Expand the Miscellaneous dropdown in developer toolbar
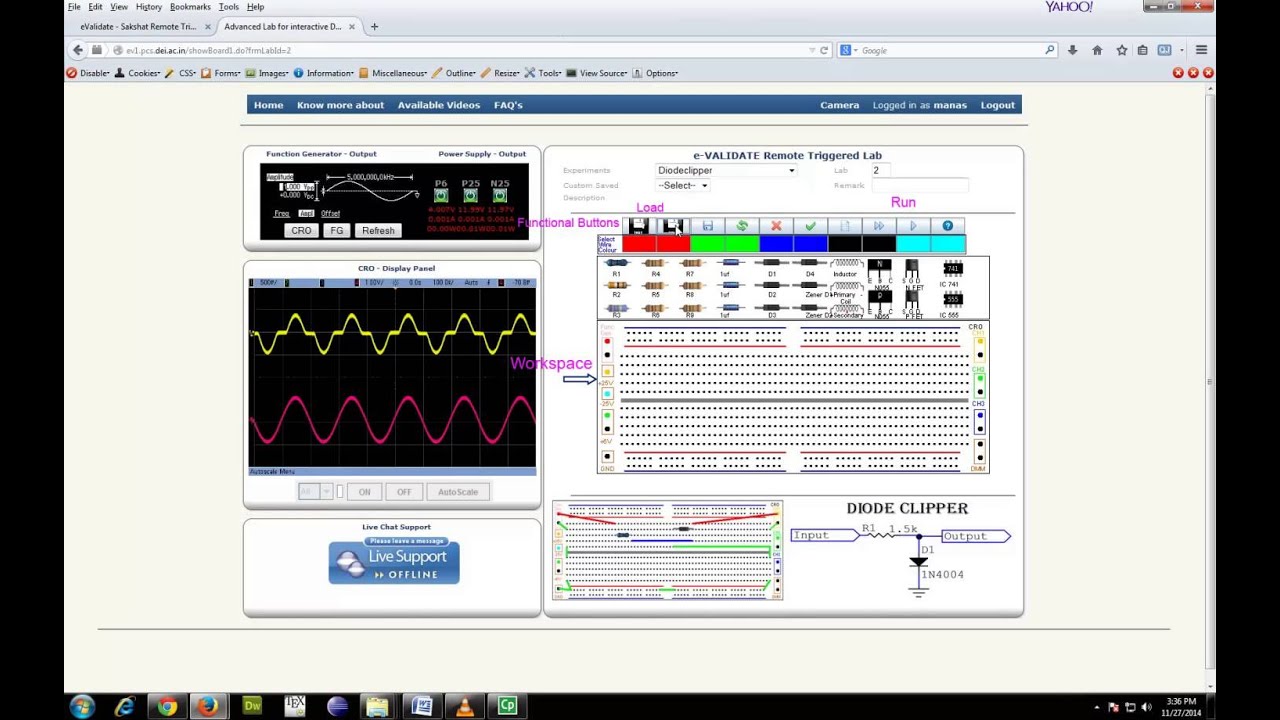This screenshot has height=720, width=1280. (394, 73)
